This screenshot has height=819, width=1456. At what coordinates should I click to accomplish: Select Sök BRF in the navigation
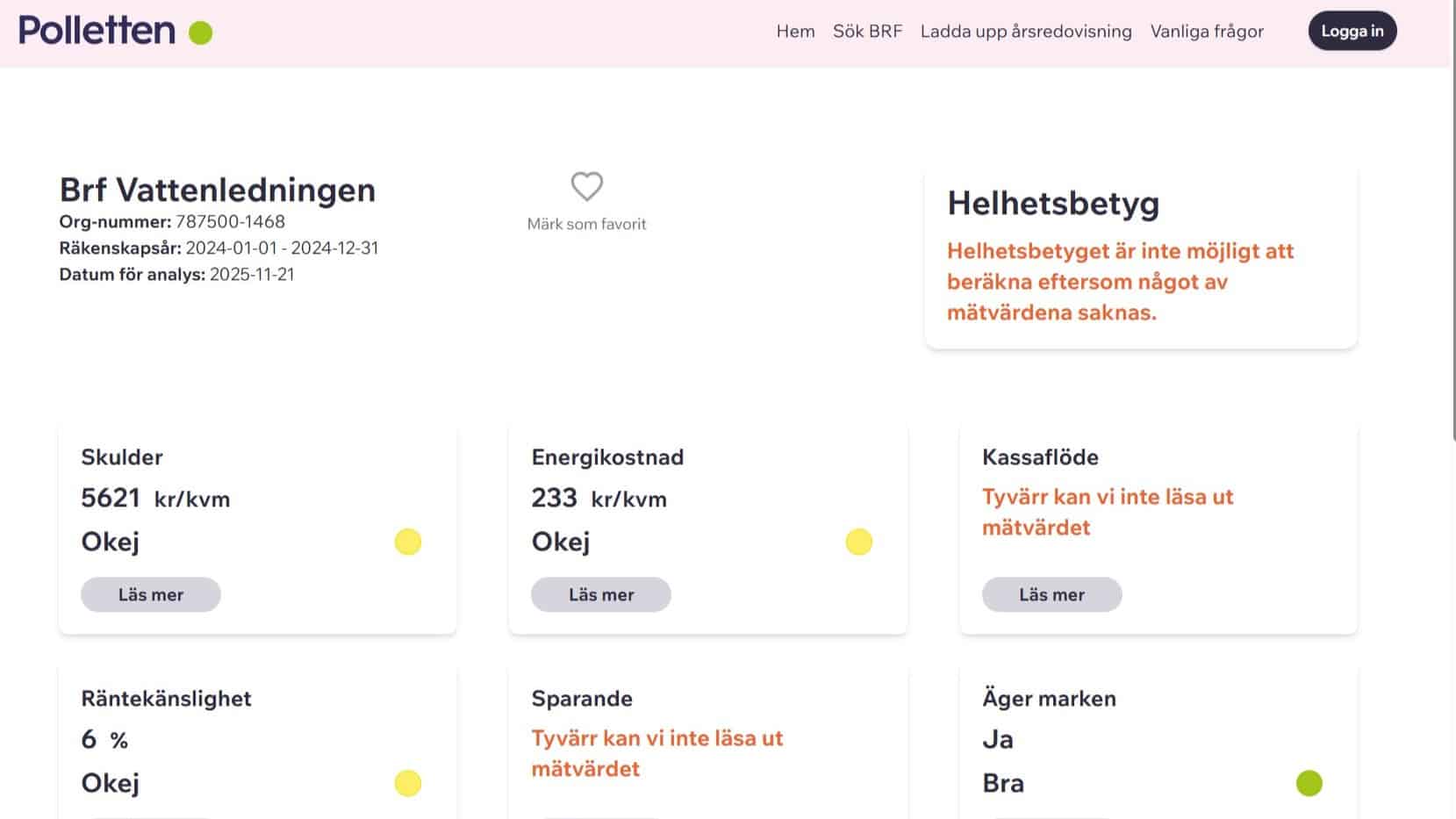click(867, 31)
